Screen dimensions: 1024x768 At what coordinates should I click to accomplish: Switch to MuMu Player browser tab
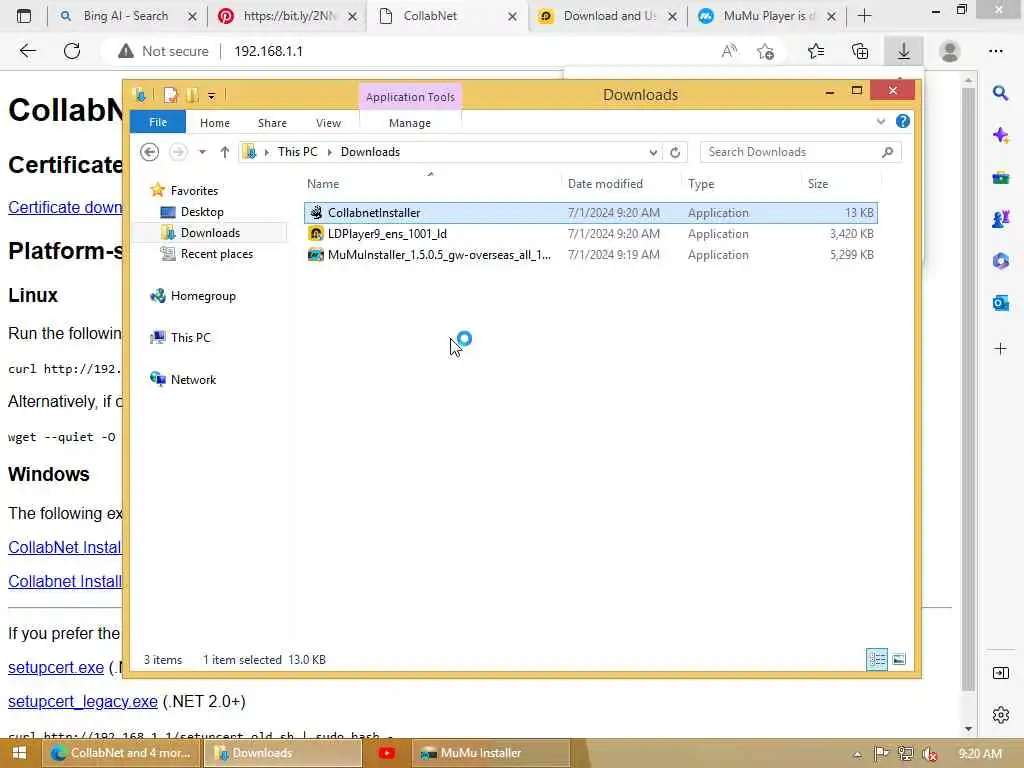769,16
